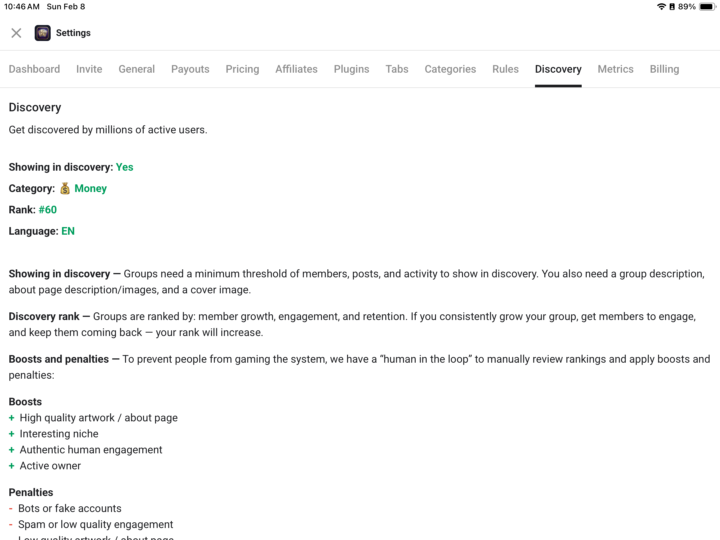Open the Categories tab

coord(450,69)
